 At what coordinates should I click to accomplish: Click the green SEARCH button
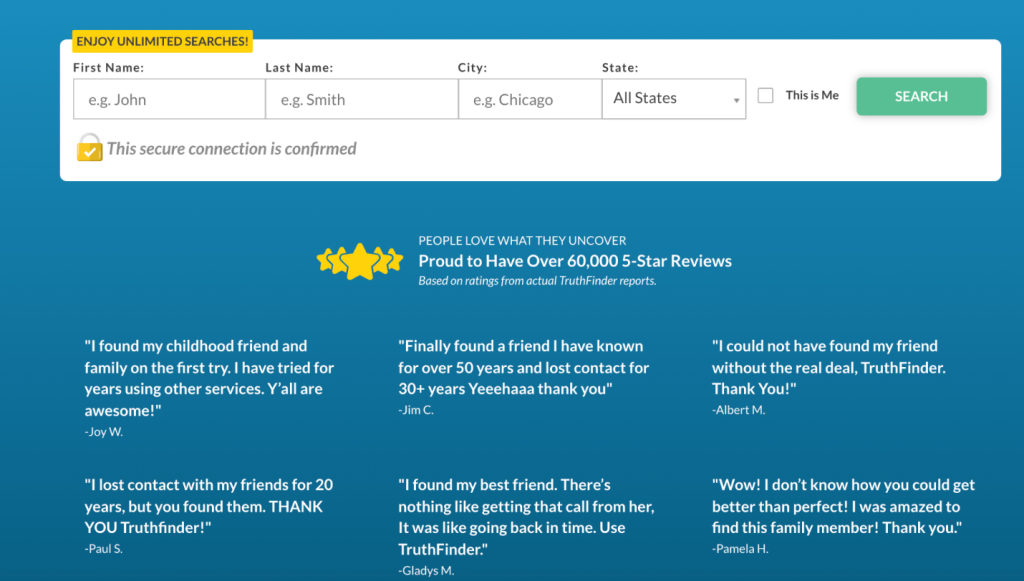pyautogui.click(x=921, y=97)
